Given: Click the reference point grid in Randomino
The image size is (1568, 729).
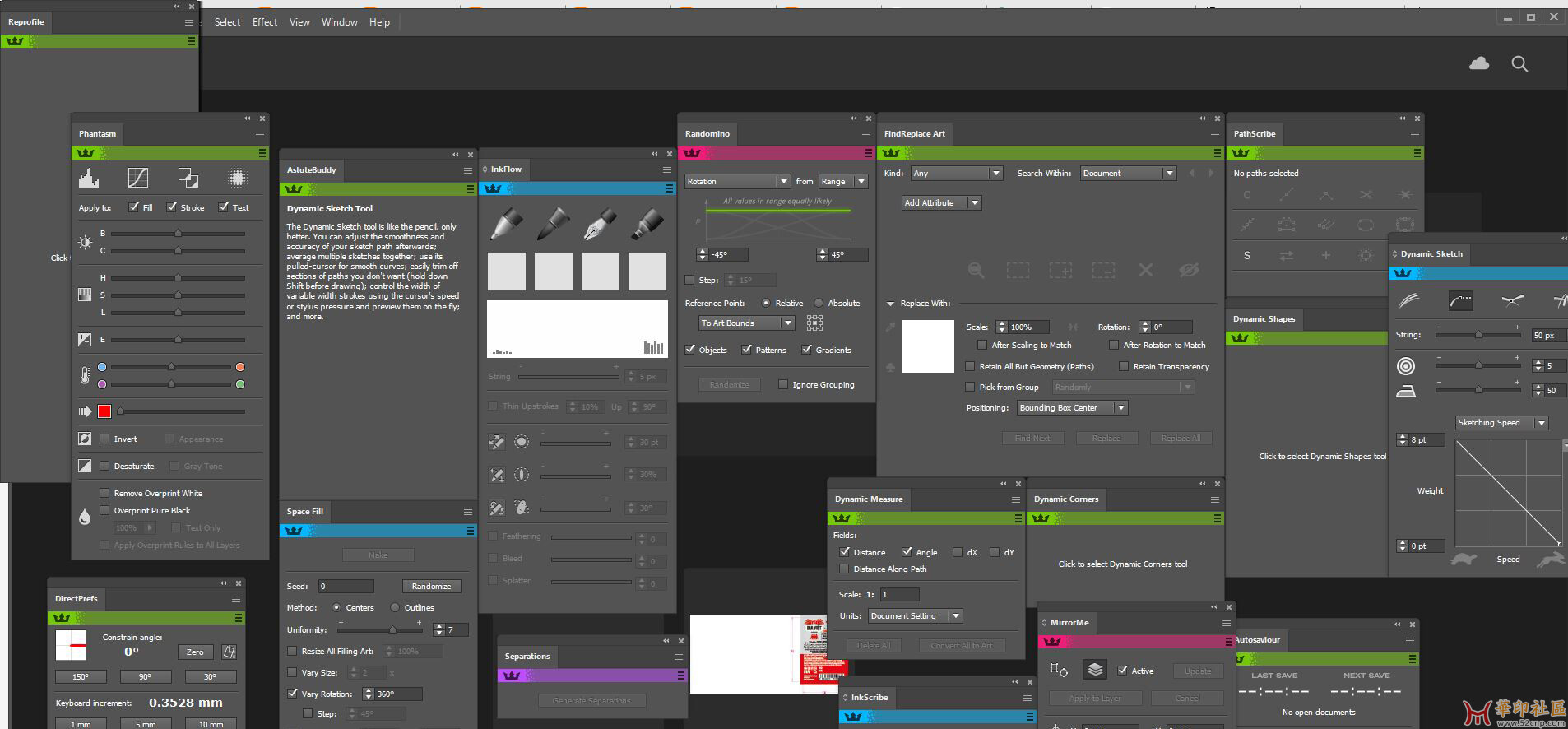Looking at the screenshot, I should coord(814,323).
